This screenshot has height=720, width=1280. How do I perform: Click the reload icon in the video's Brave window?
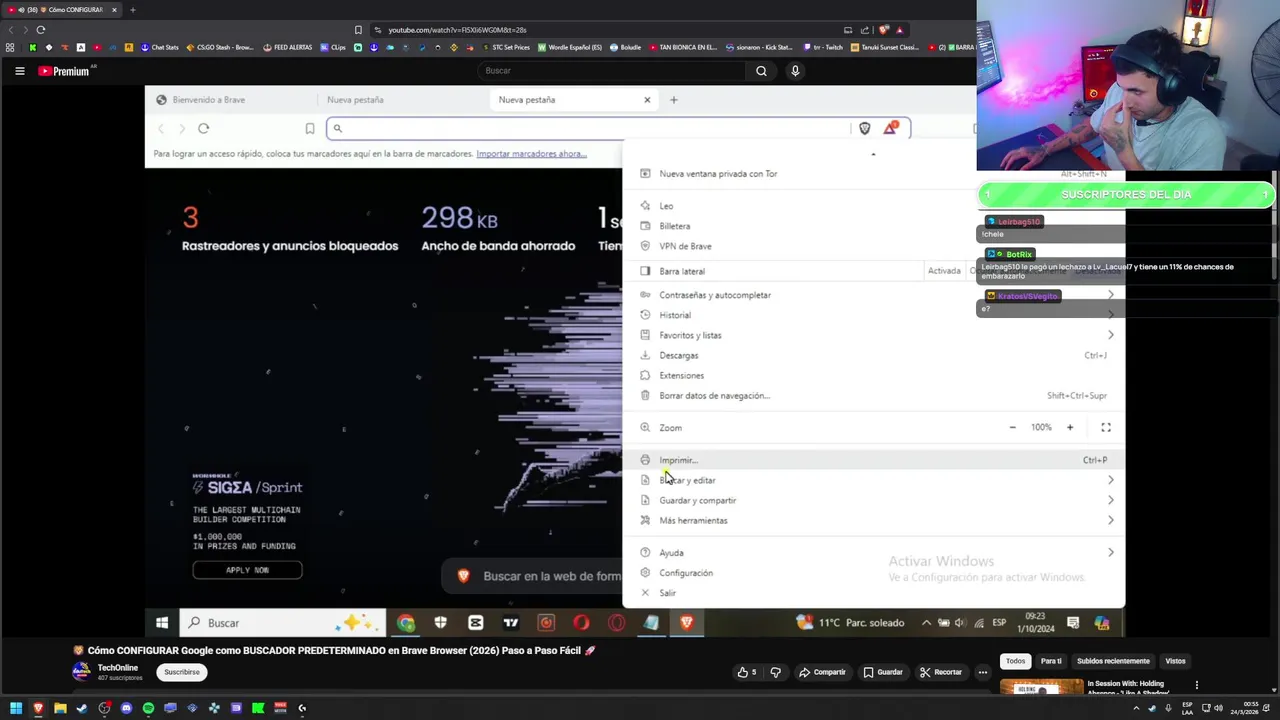click(203, 128)
